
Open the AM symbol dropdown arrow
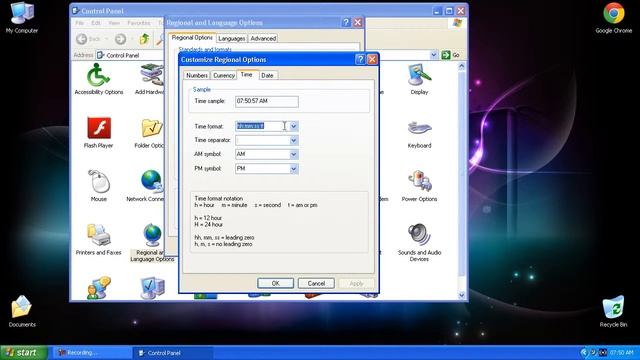[x=293, y=154]
